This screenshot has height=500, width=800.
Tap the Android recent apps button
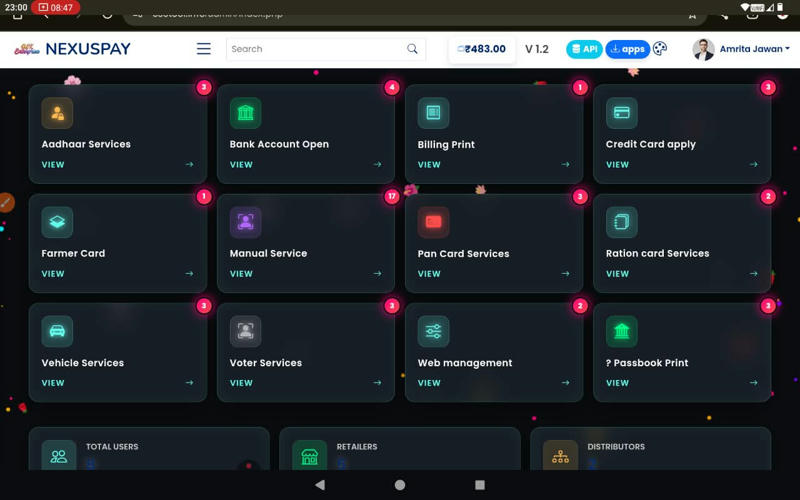click(480, 485)
